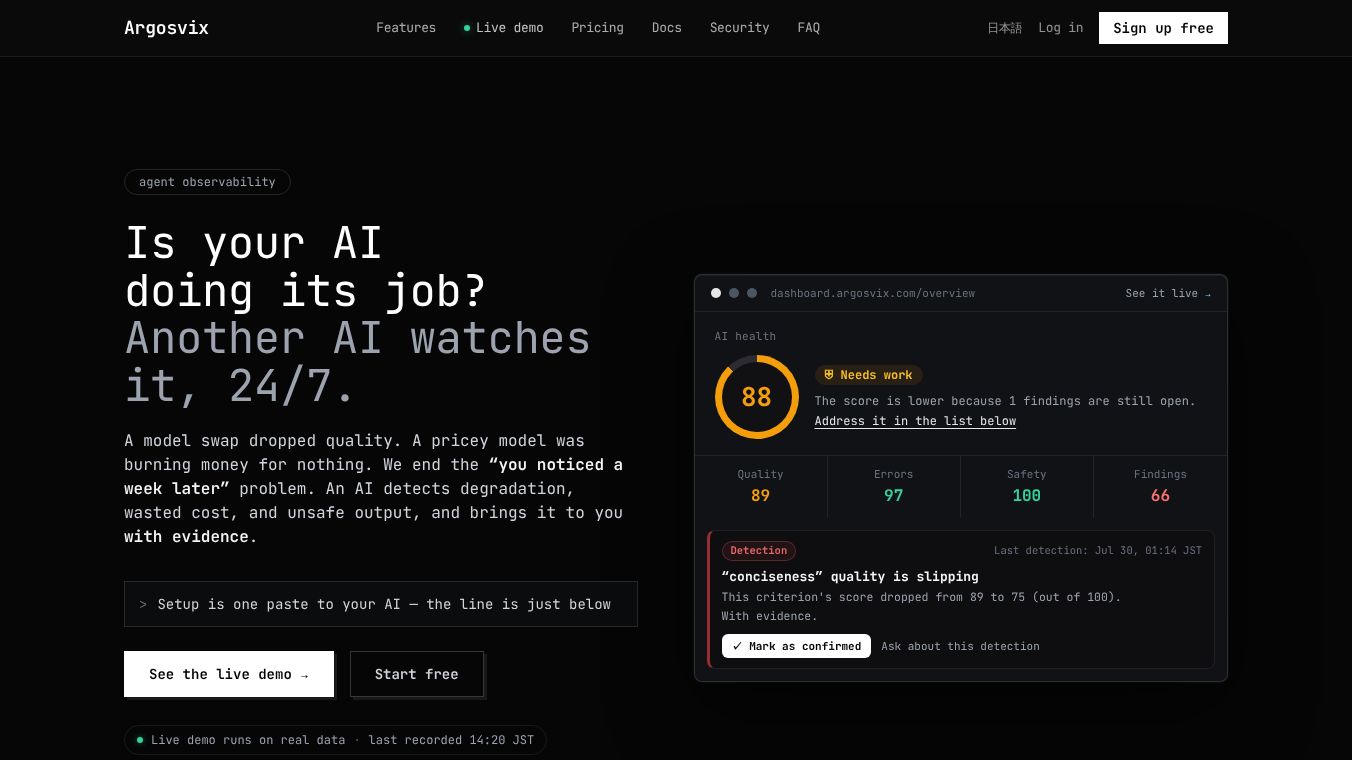
Task: Select the Quality 89 metric
Action: [x=760, y=485]
